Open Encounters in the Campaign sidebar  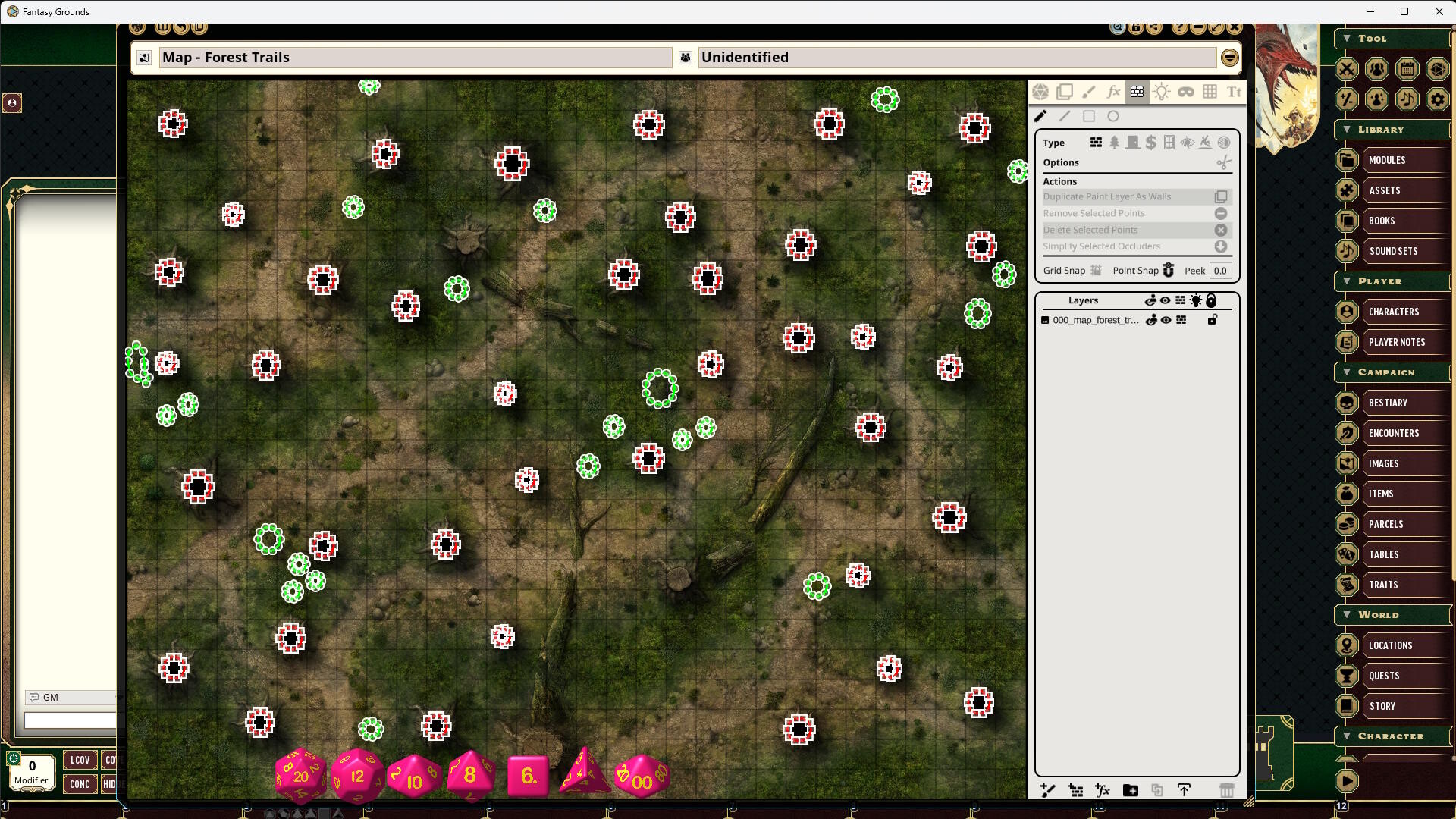[1394, 433]
